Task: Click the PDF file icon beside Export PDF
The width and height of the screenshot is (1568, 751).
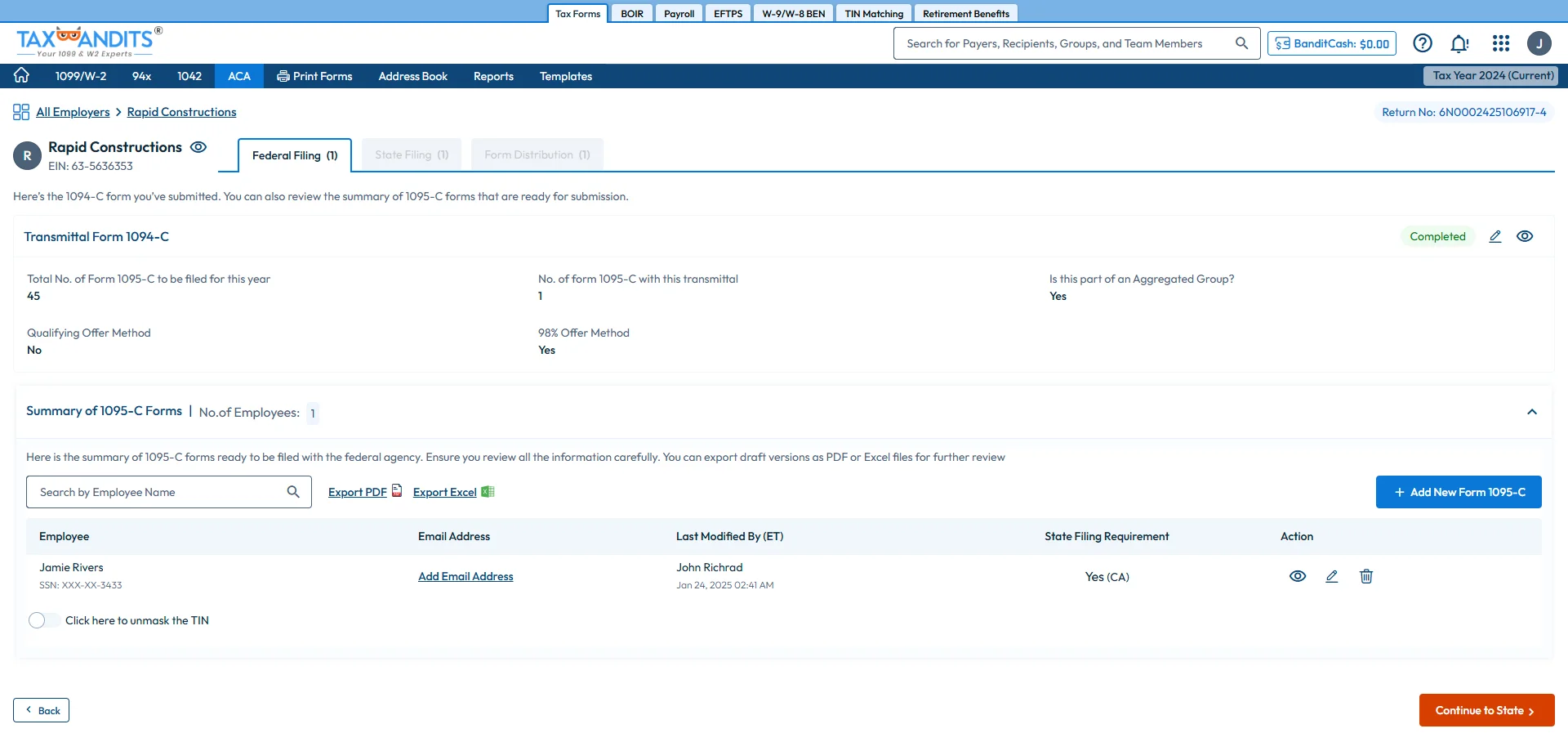Action: (397, 491)
